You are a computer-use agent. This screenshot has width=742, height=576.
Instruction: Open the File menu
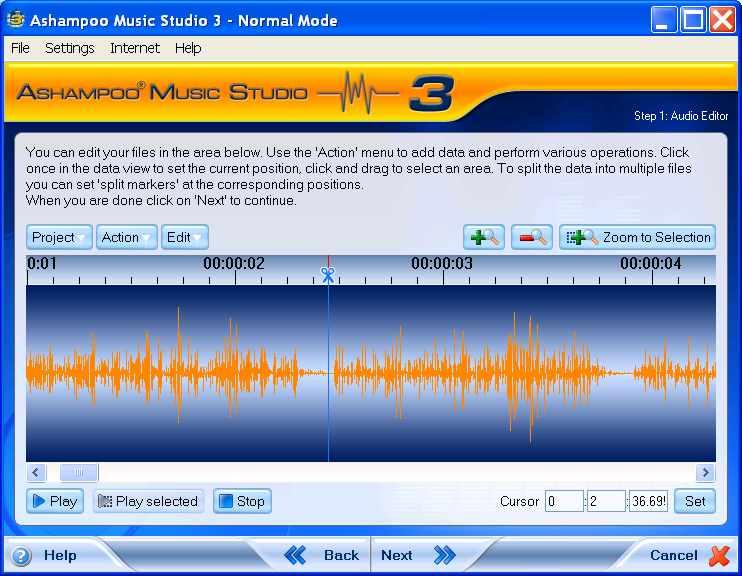[x=20, y=48]
